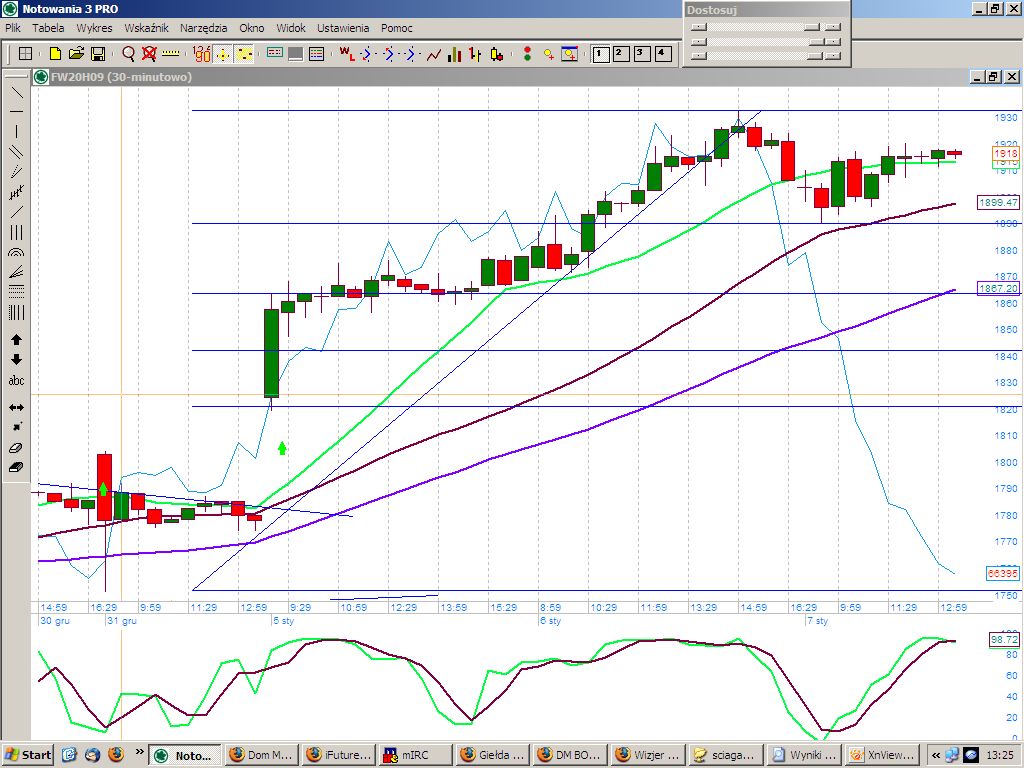Select the candlestick chart type icon

point(497,54)
